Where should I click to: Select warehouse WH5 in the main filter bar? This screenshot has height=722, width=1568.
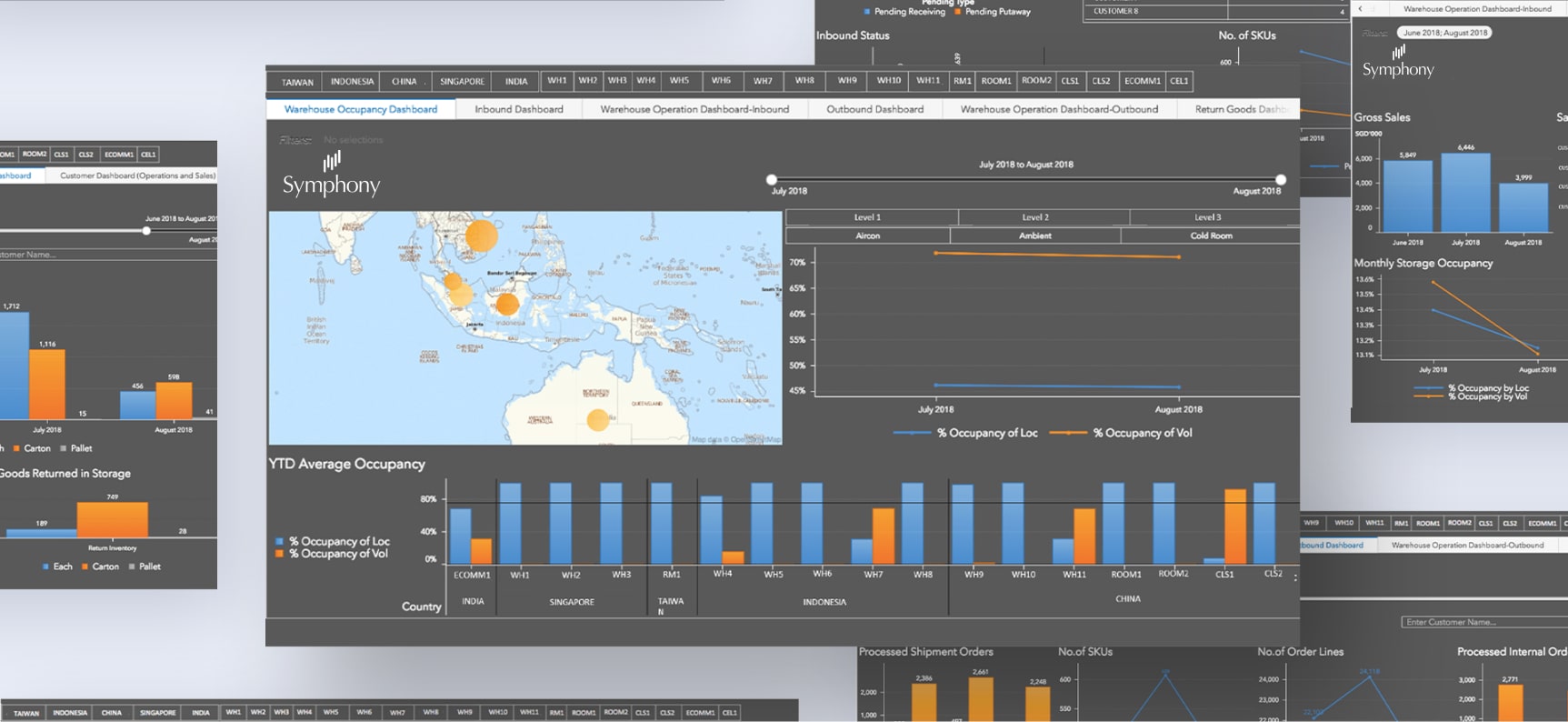(679, 81)
